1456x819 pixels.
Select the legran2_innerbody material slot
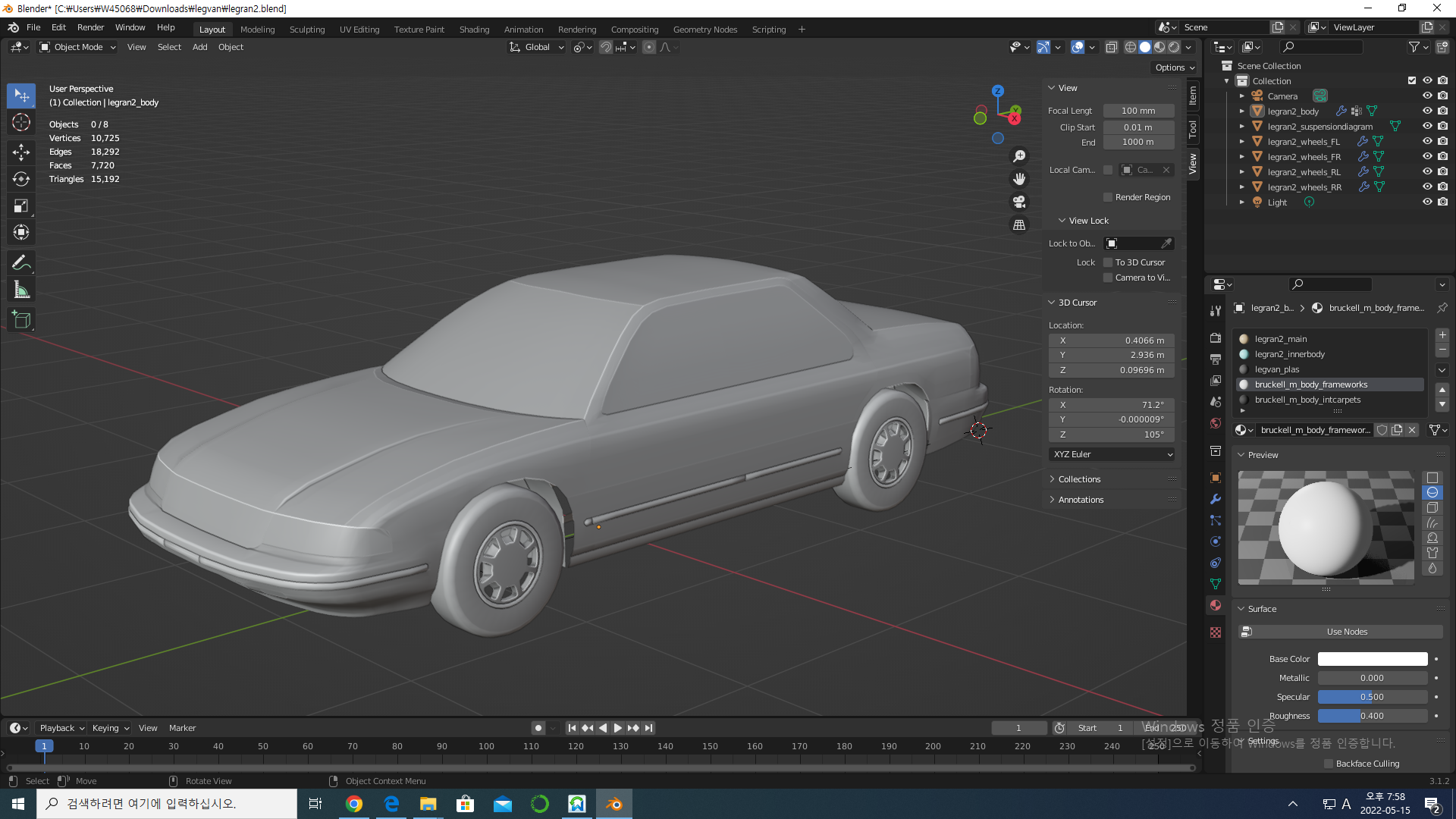tap(1289, 354)
